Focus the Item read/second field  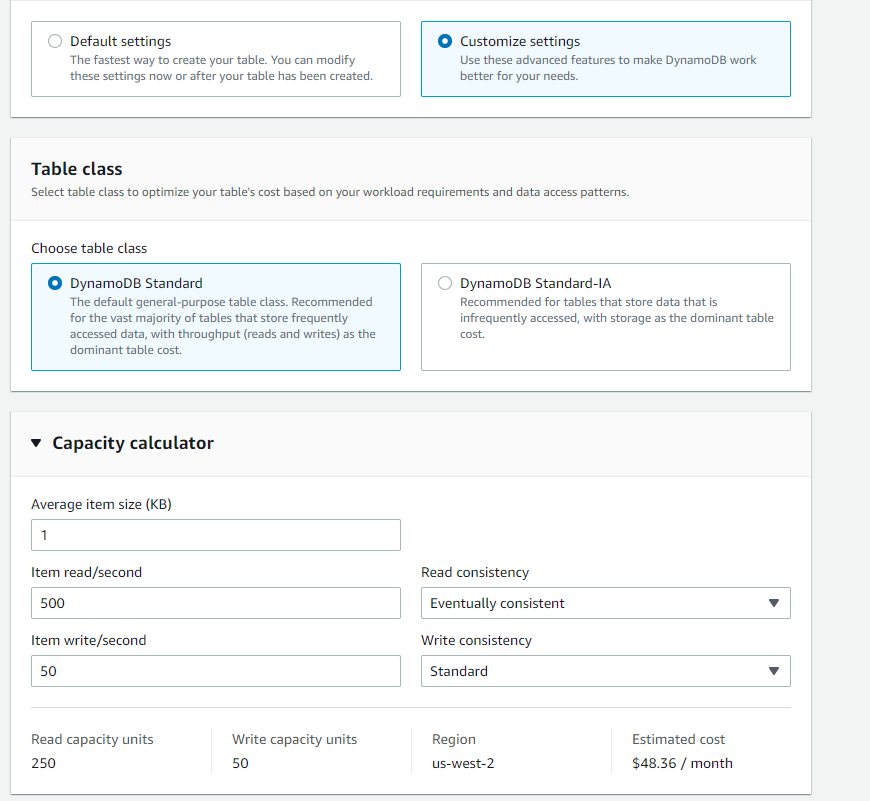pos(215,603)
